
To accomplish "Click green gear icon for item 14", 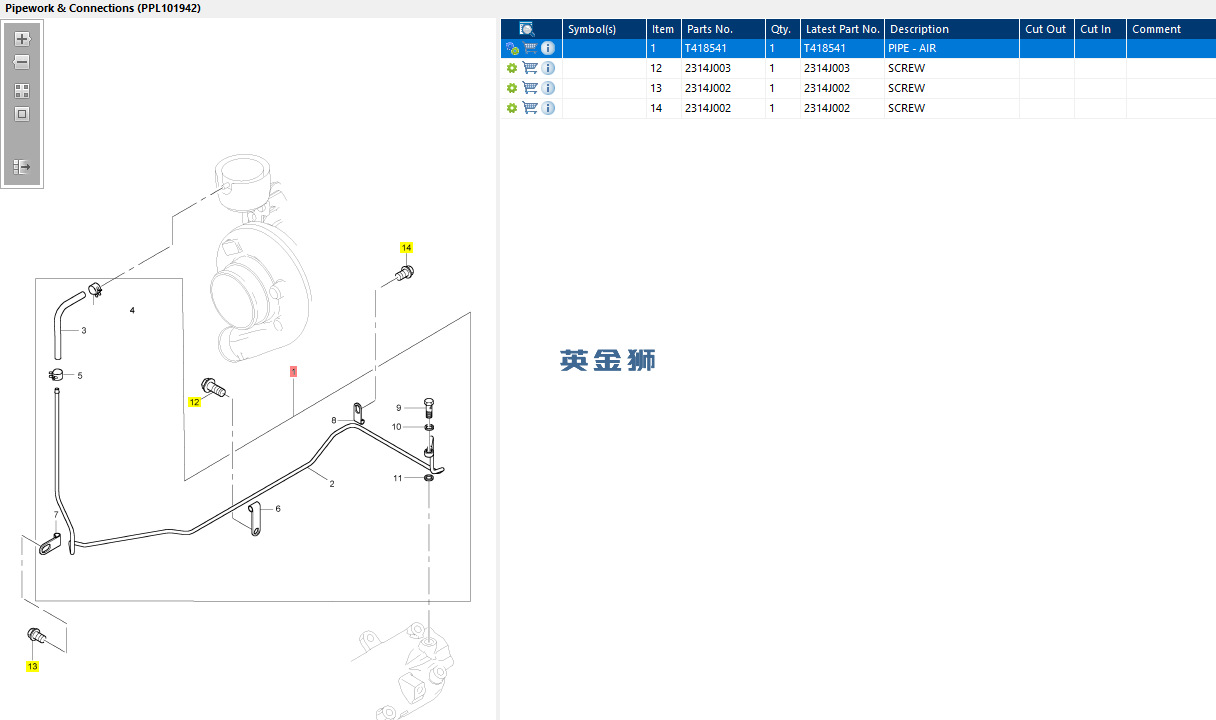I will coord(512,108).
